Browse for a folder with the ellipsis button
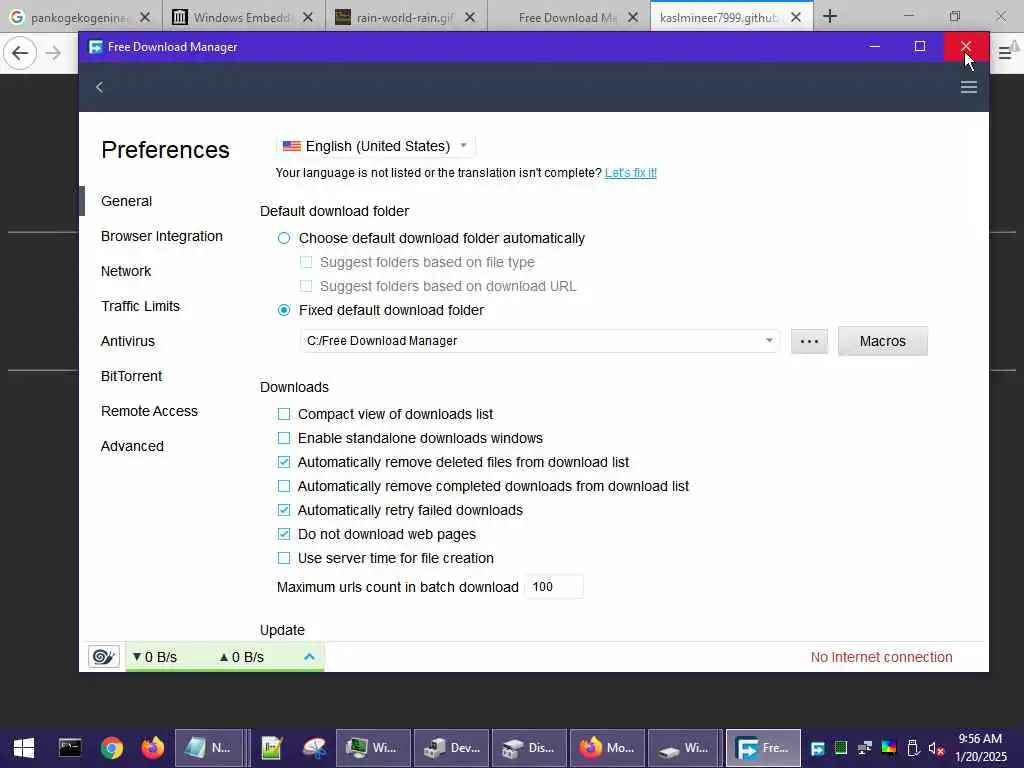 click(809, 341)
